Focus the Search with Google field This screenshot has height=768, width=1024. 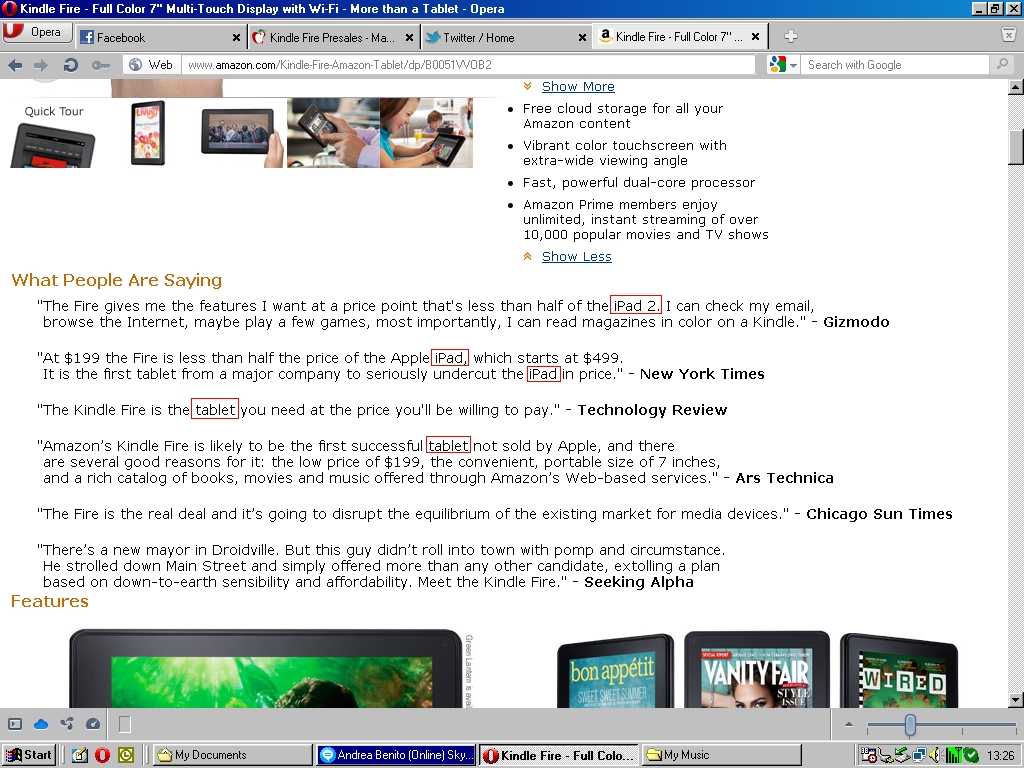pyautogui.click(x=895, y=65)
